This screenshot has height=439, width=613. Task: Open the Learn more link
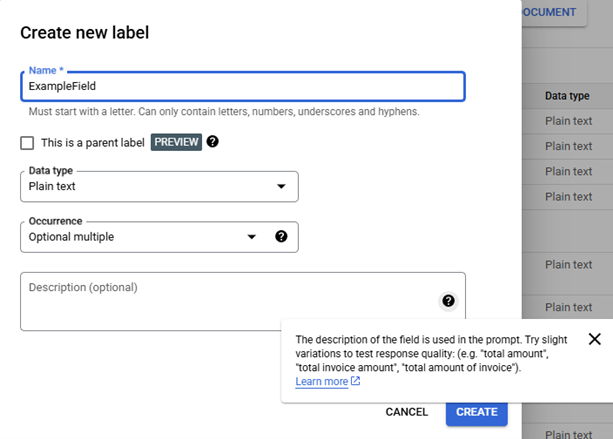[x=322, y=382]
